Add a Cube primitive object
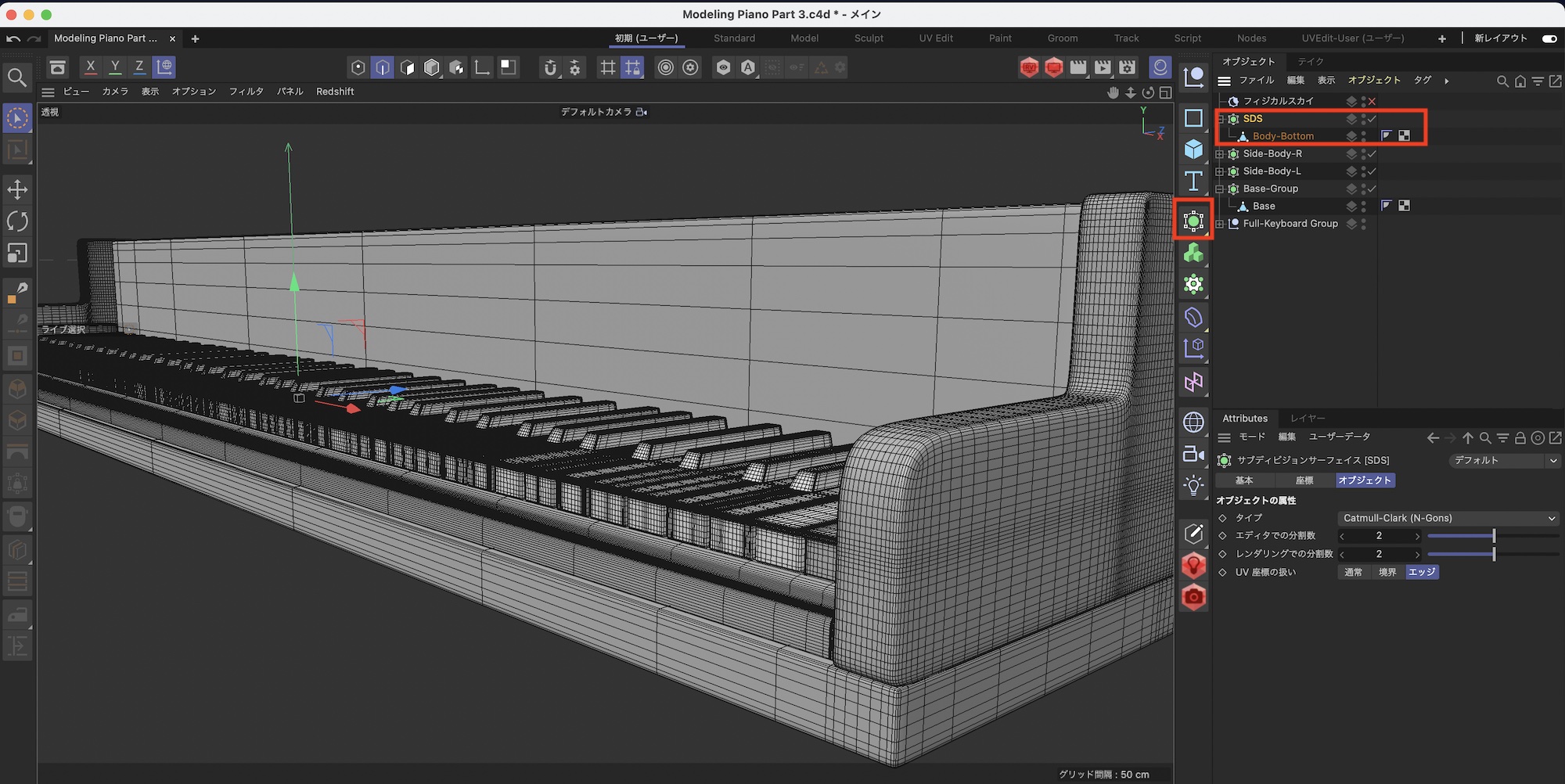Image resolution: width=1565 pixels, height=784 pixels. pyautogui.click(x=1193, y=149)
